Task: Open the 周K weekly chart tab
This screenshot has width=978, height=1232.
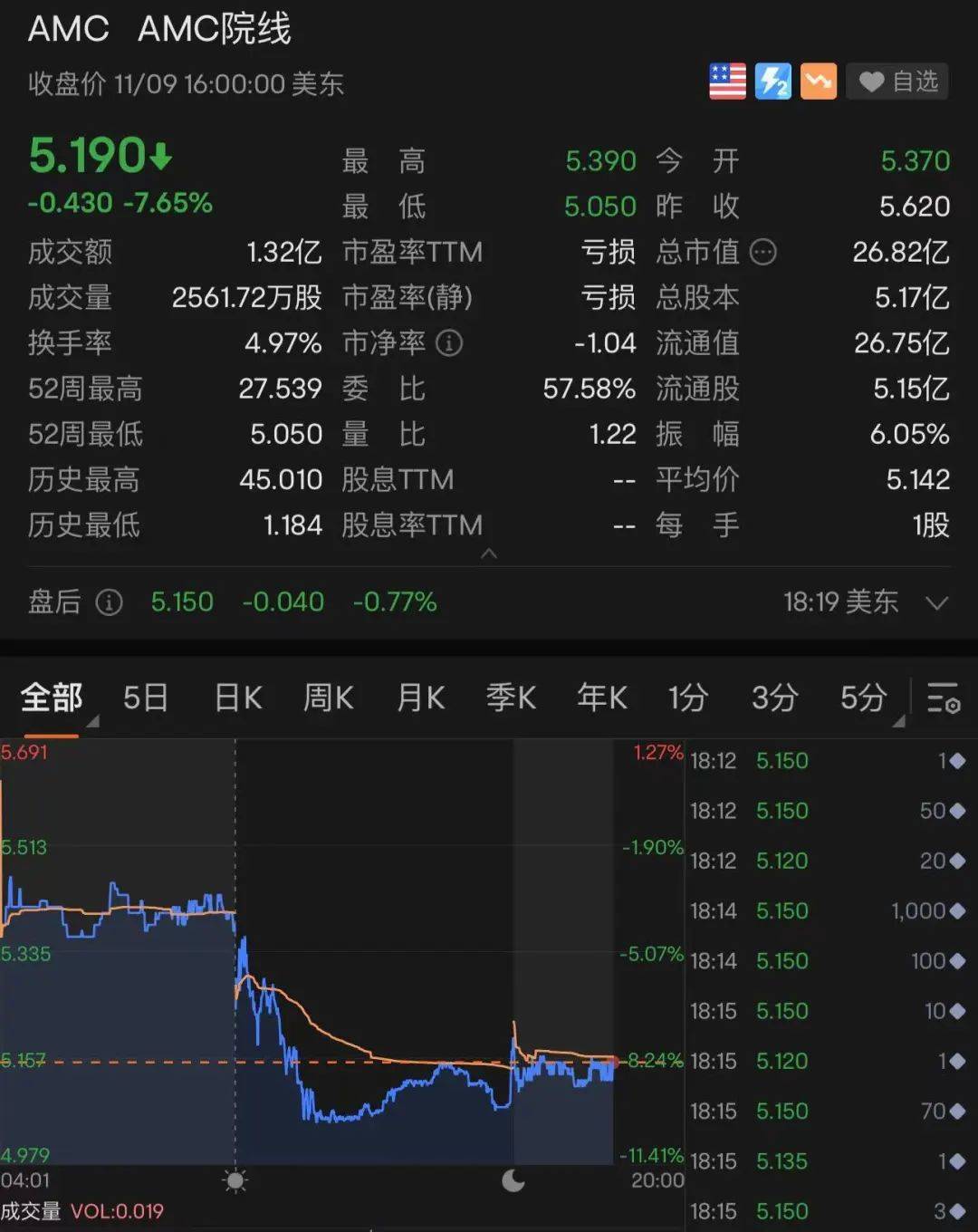Action: [328, 698]
